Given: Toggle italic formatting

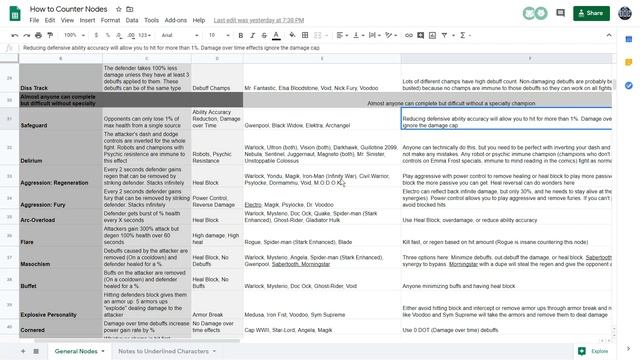Looking at the screenshot, I should click(252, 36).
